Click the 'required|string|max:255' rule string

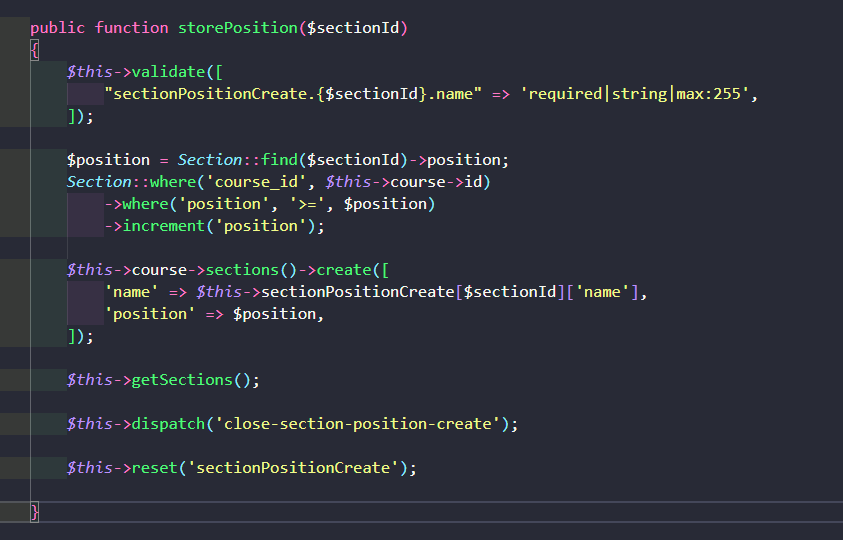(x=634, y=94)
